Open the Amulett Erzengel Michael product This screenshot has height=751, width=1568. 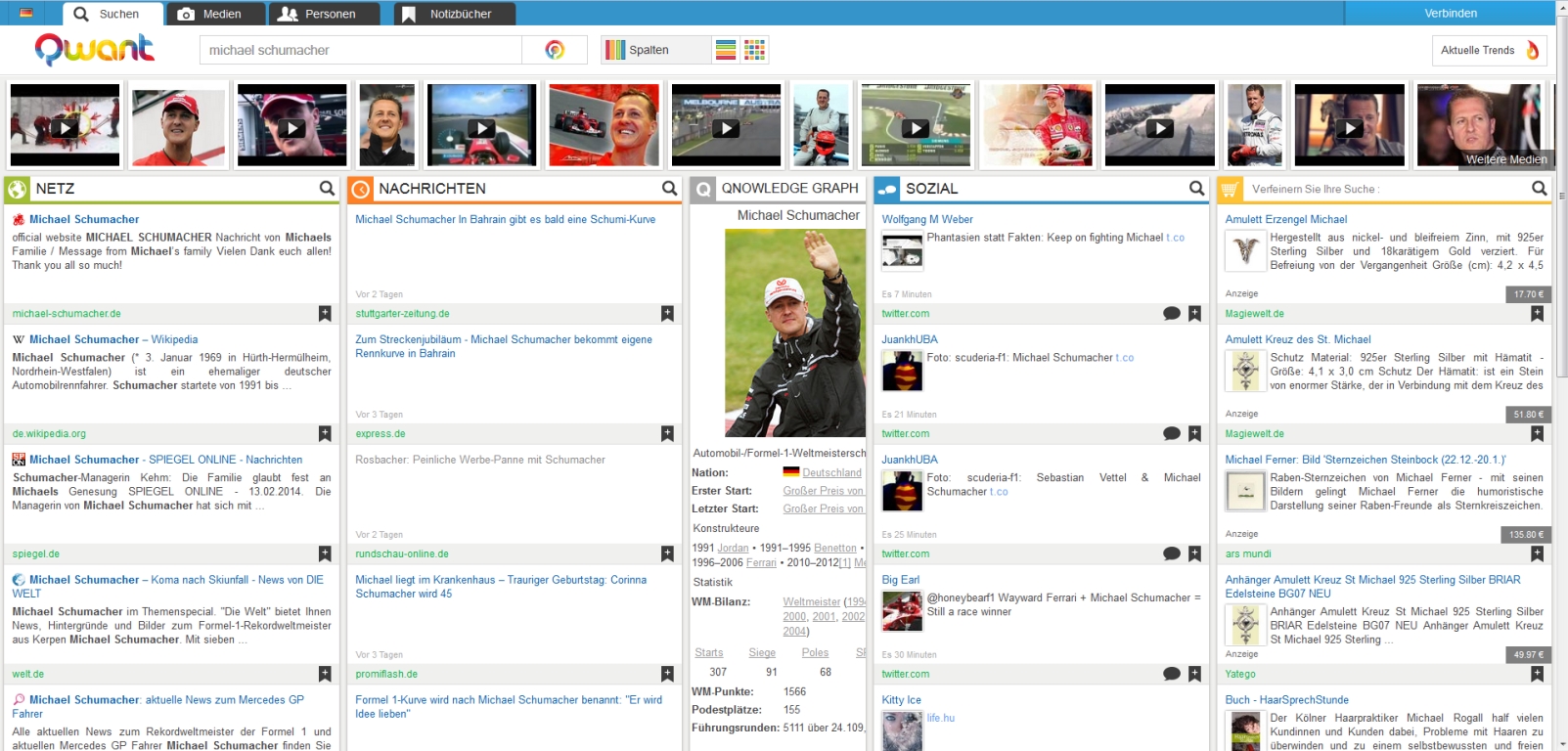pos(1285,219)
